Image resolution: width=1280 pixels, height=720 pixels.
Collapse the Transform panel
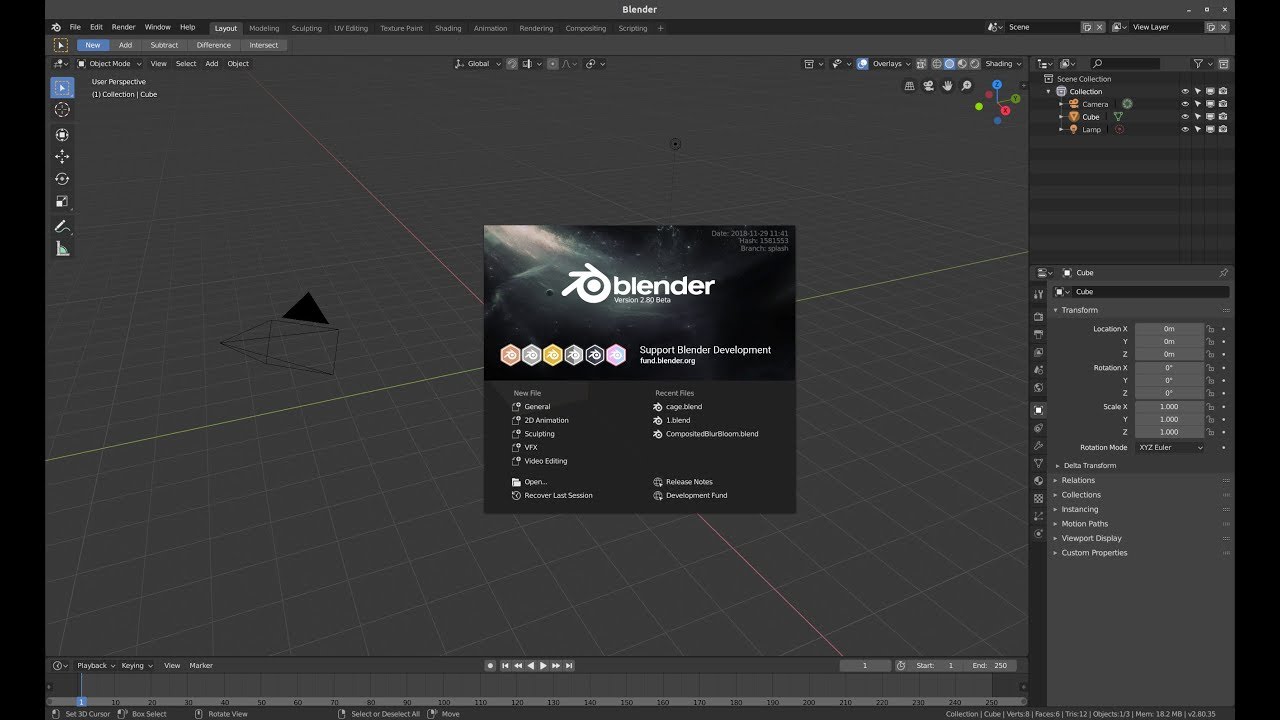[x=1079, y=310]
